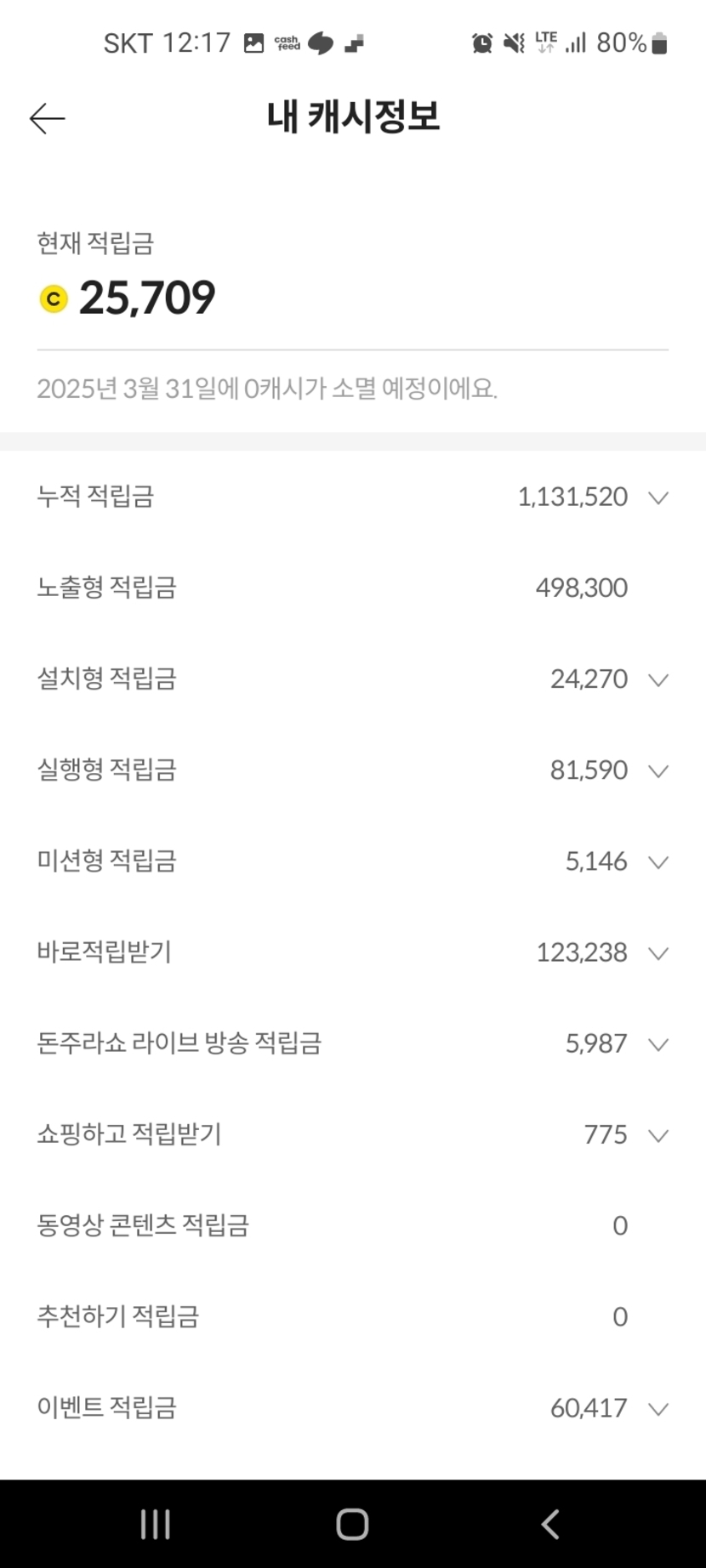Tap the alarm clock status icon
The image size is (706, 1568).
tap(482, 43)
